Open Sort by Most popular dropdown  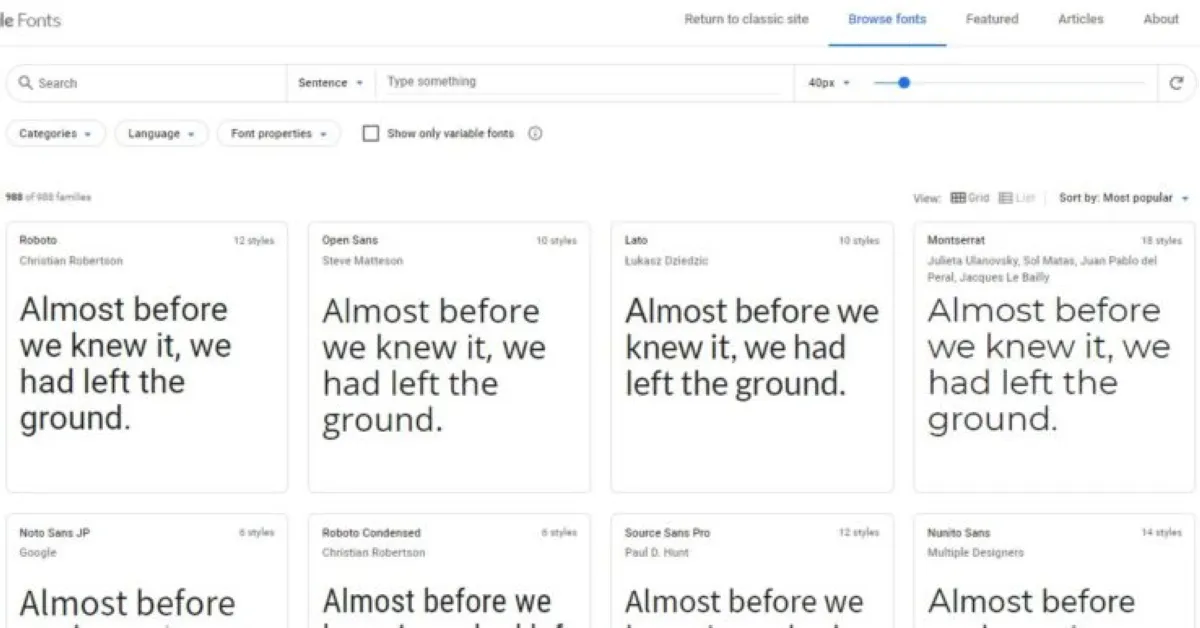click(x=1123, y=198)
